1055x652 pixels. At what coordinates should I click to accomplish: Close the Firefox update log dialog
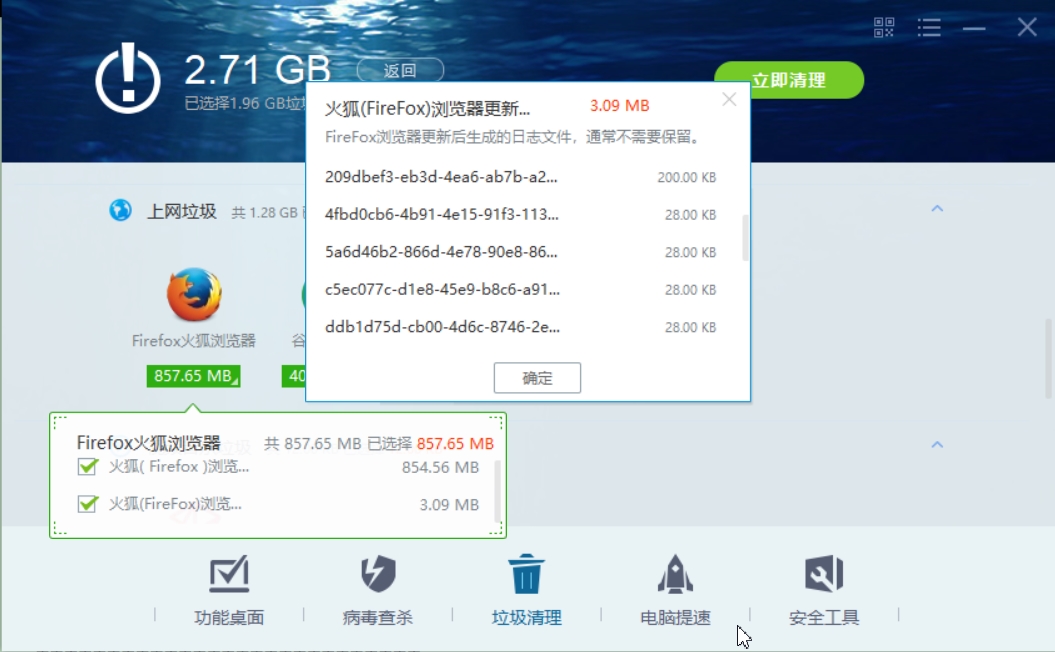tap(729, 100)
